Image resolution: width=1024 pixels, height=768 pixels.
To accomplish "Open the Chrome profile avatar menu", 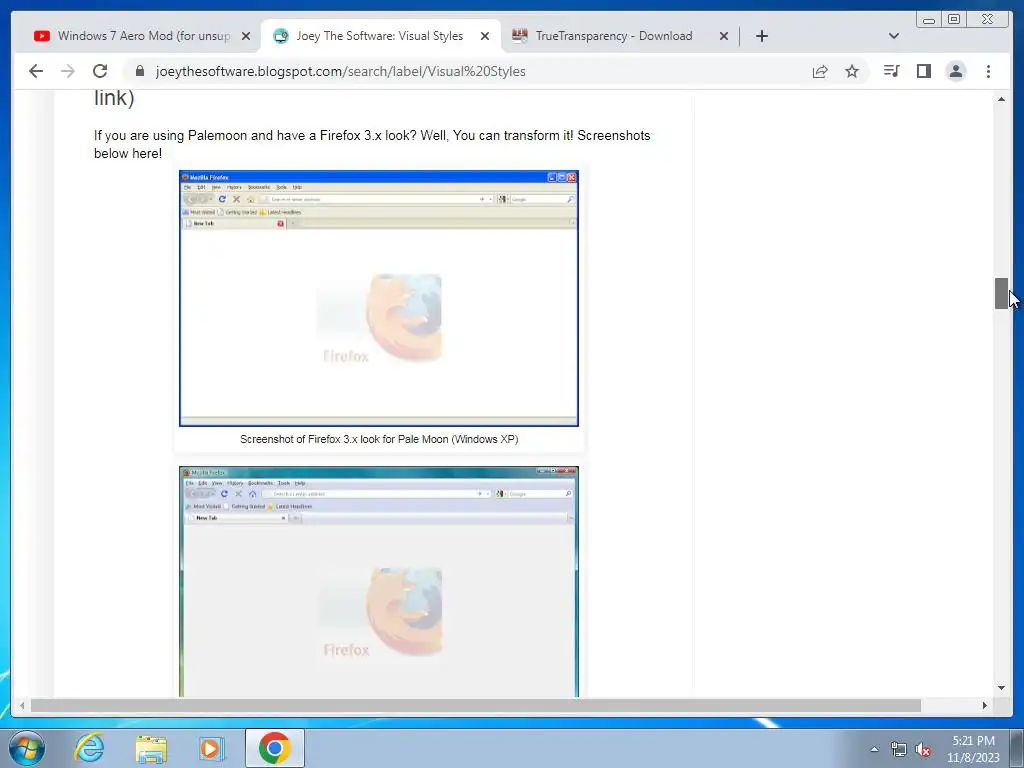I will (955, 71).
